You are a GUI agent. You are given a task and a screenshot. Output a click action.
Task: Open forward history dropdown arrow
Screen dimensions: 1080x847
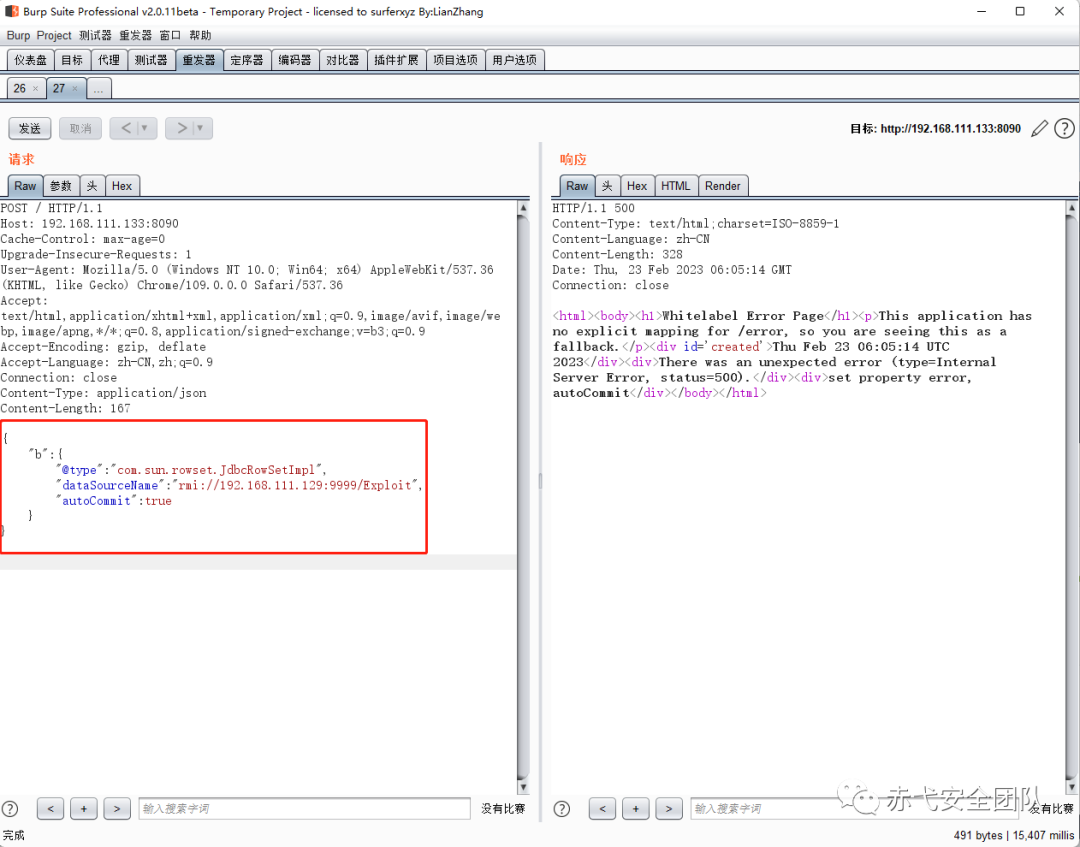click(201, 128)
